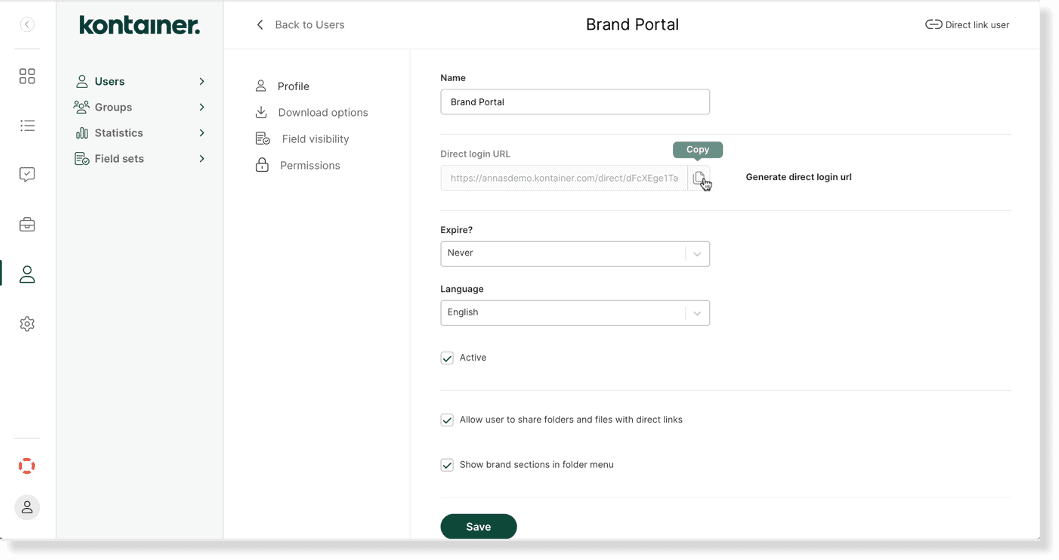Toggle Allow user to share folders and files checkbox
The image size is (1059, 560).
(447, 420)
